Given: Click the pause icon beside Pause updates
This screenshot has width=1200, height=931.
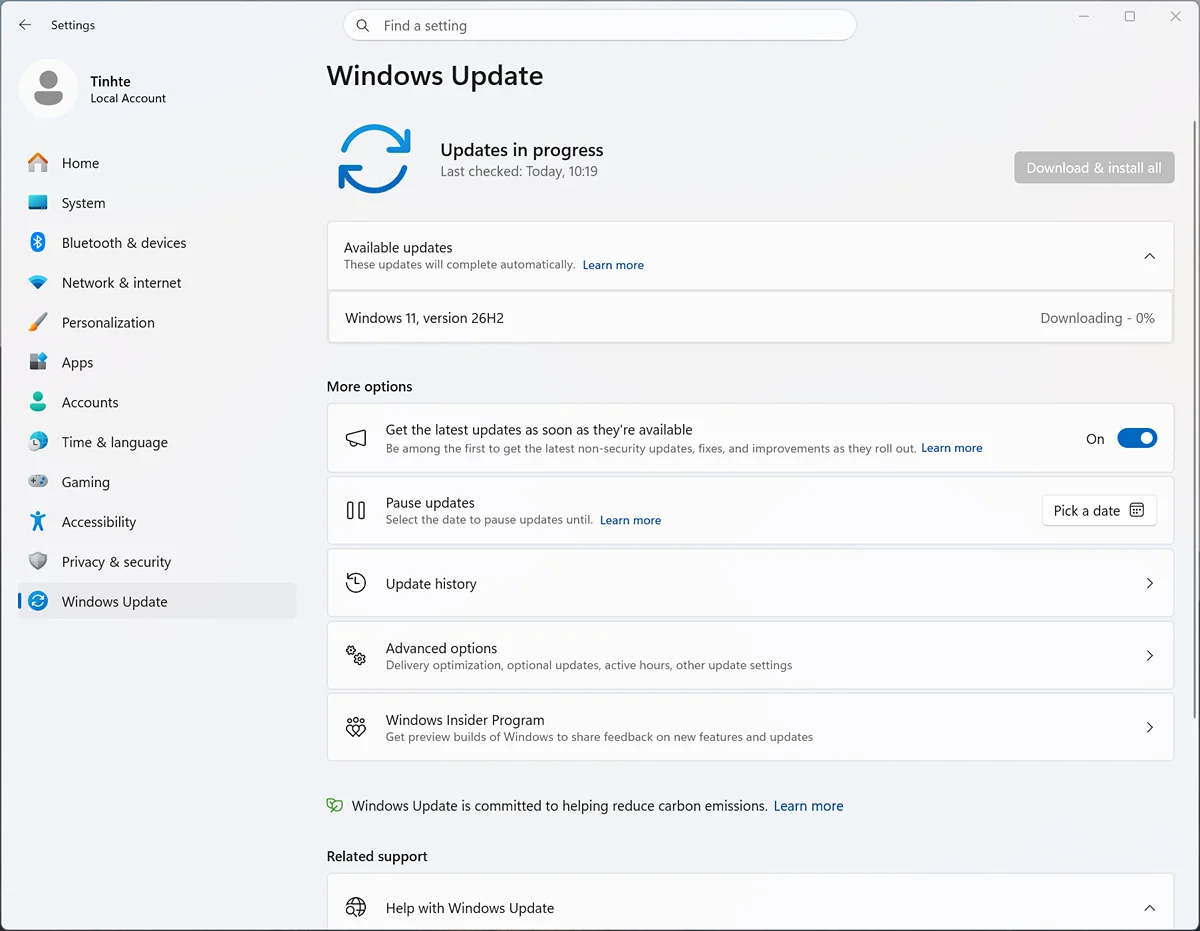Looking at the screenshot, I should click(x=356, y=511).
